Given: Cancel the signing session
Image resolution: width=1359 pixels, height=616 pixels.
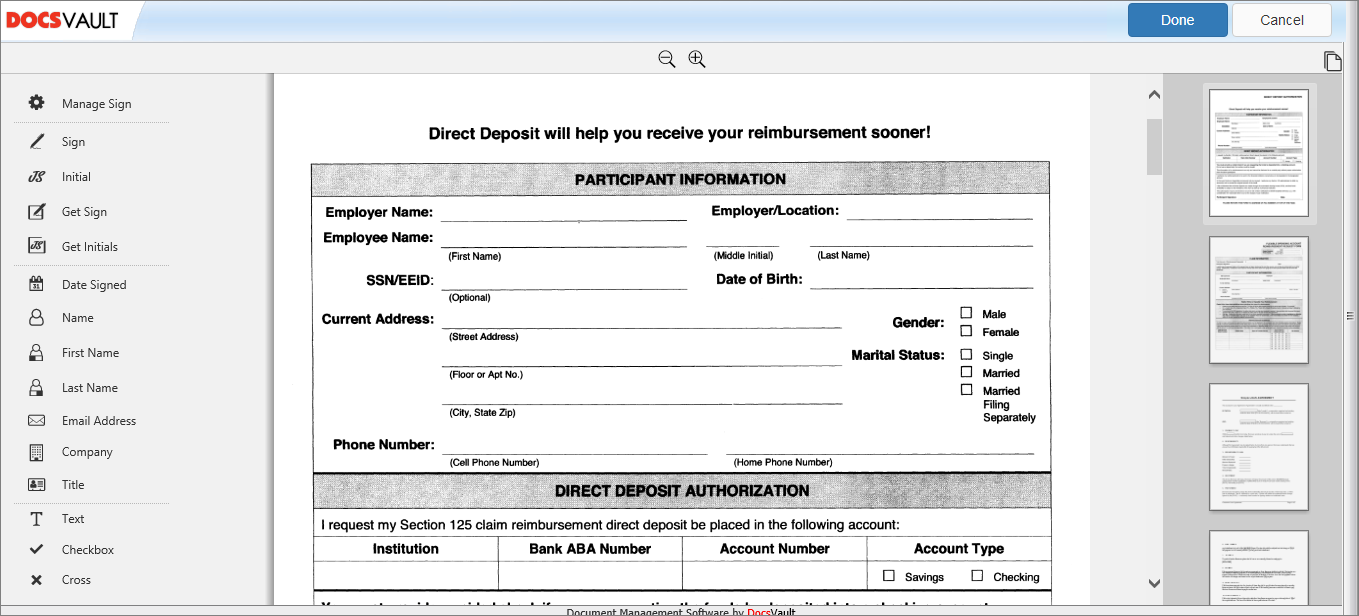Looking at the screenshot, I should tap(1282, 19).
